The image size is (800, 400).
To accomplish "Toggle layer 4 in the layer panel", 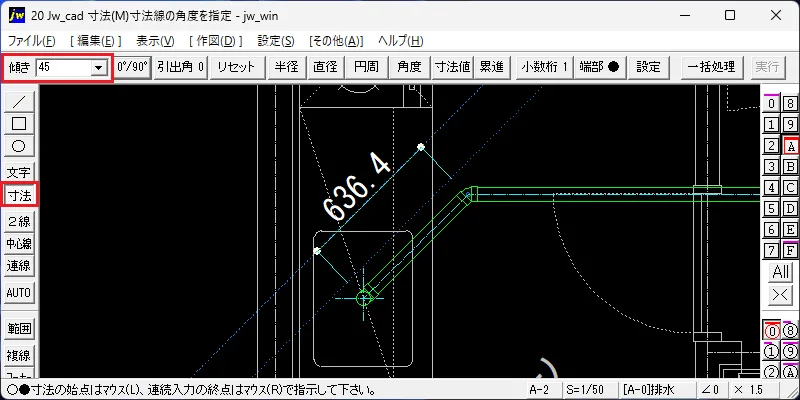I will point(771,188).
